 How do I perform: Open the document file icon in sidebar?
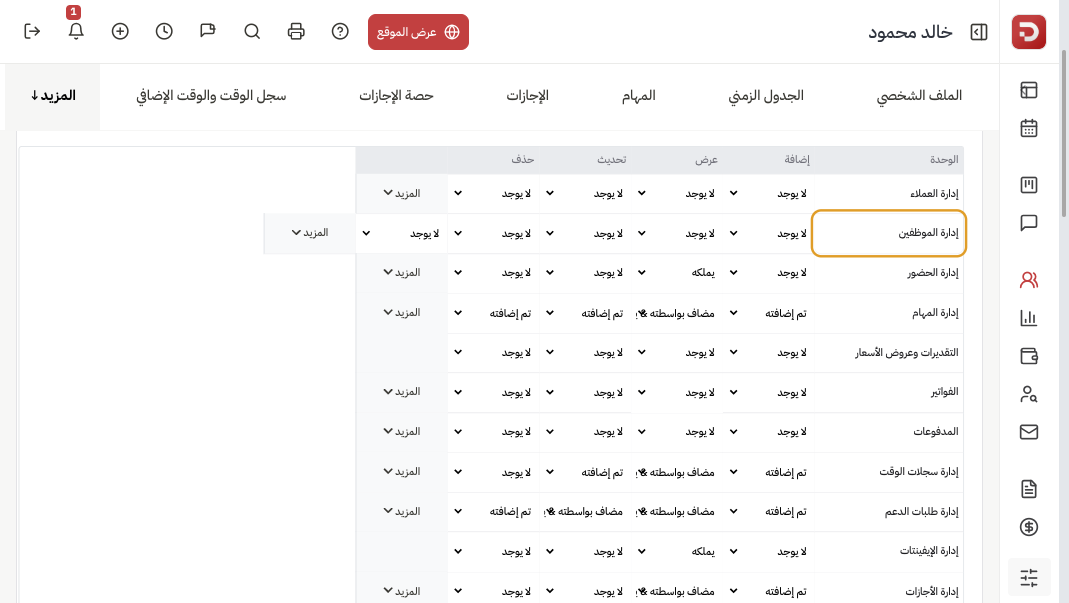pyautogui.click(x=1028, y=488)
